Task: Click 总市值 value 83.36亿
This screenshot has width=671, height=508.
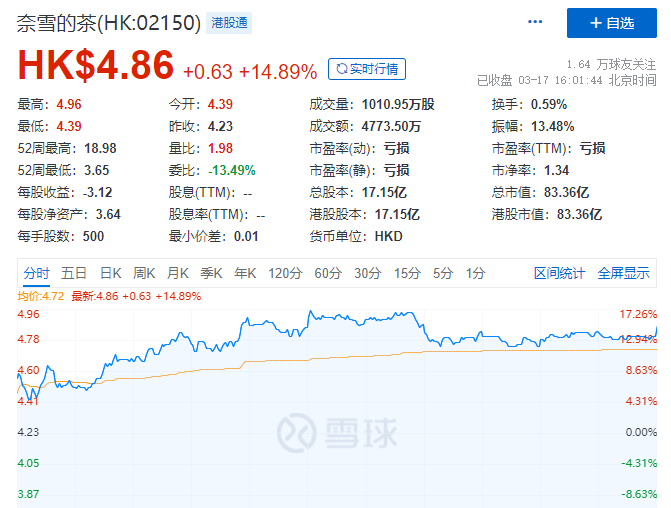Action: [567, 192]
